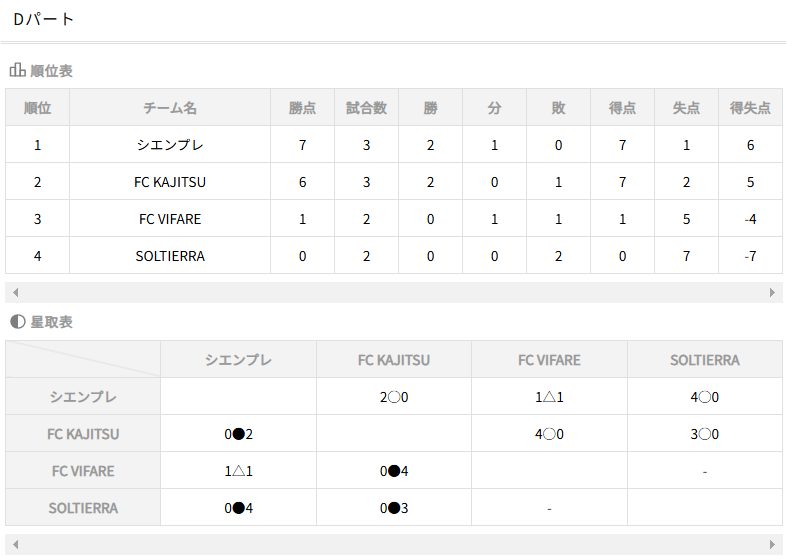The image size is (787, 560).
Task: Click right arrow of star chart scrollbar
Action: (x=772, y=544)
